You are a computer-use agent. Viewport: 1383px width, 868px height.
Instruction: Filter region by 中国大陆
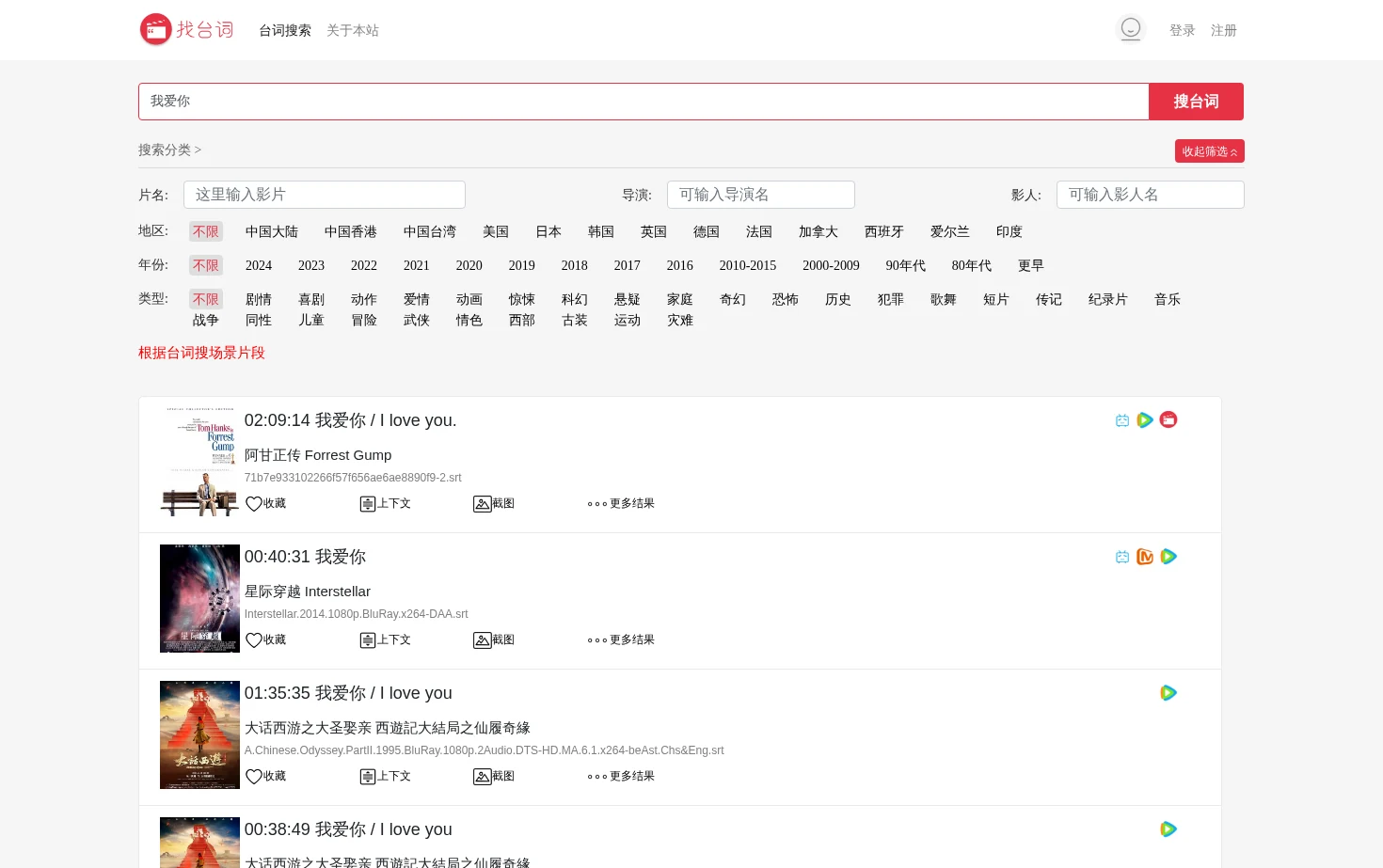[272, 231]
